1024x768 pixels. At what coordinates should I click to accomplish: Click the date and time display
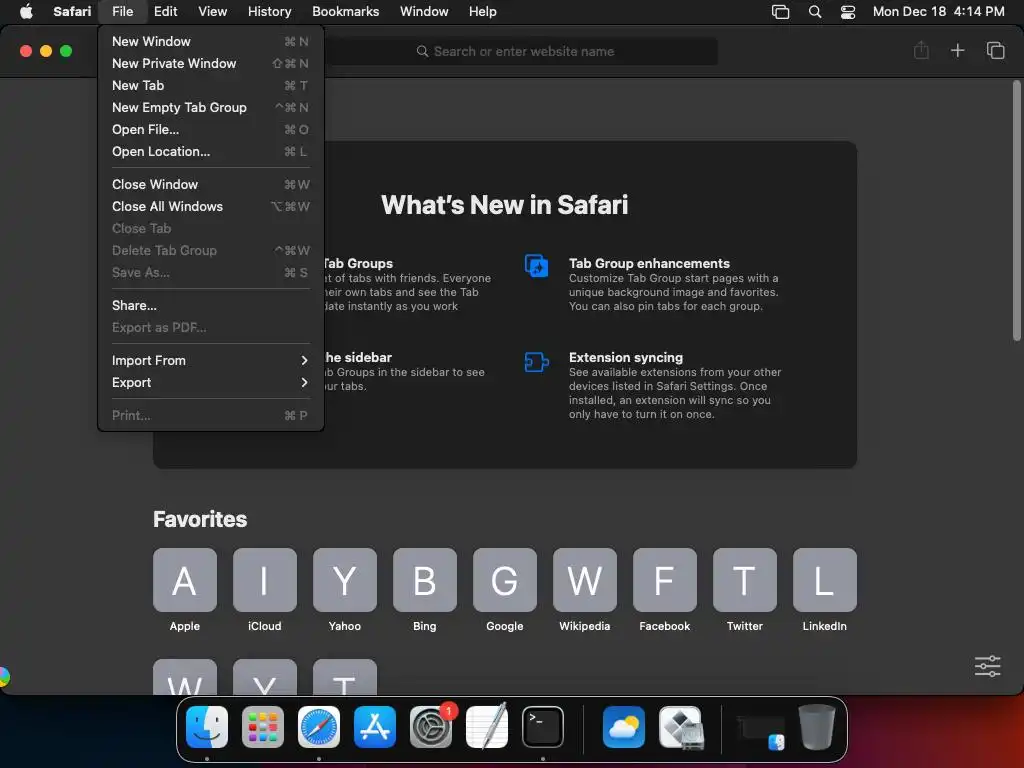(938, 11)
